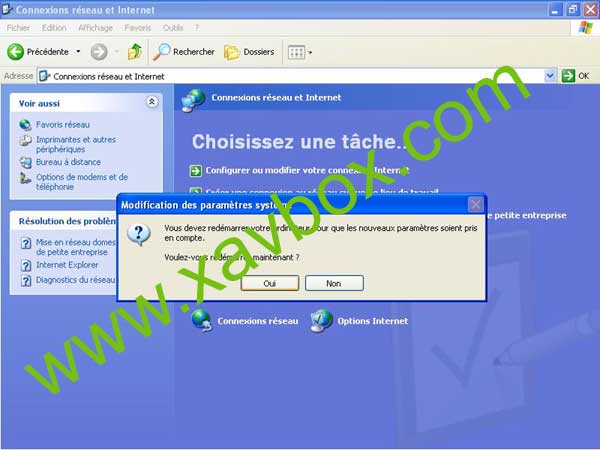This screenshot has height=450, width=600.
Task: Open the Outils menu
Action: [173, 28]
